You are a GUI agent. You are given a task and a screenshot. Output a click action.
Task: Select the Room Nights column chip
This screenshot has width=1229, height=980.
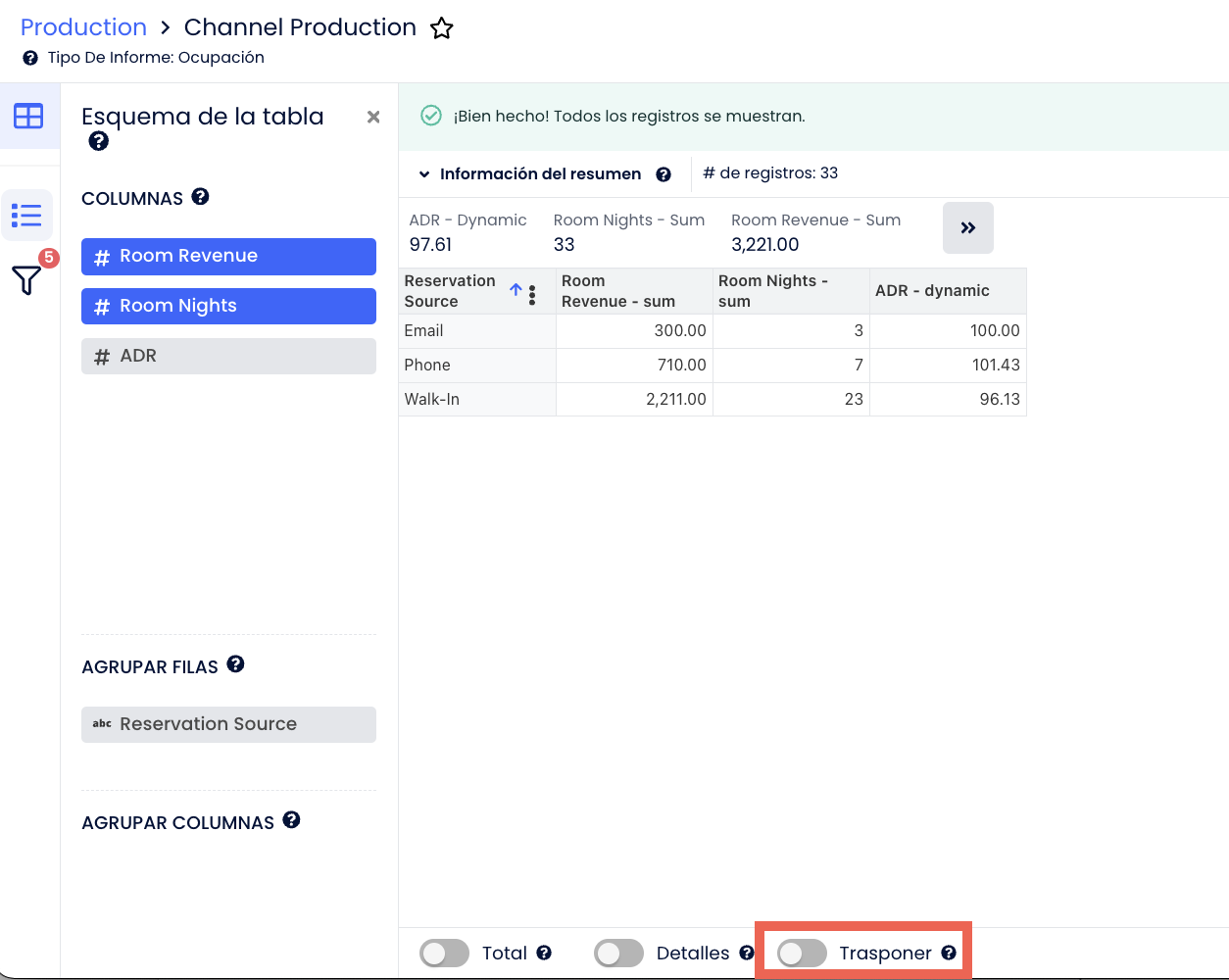point(228,307)
